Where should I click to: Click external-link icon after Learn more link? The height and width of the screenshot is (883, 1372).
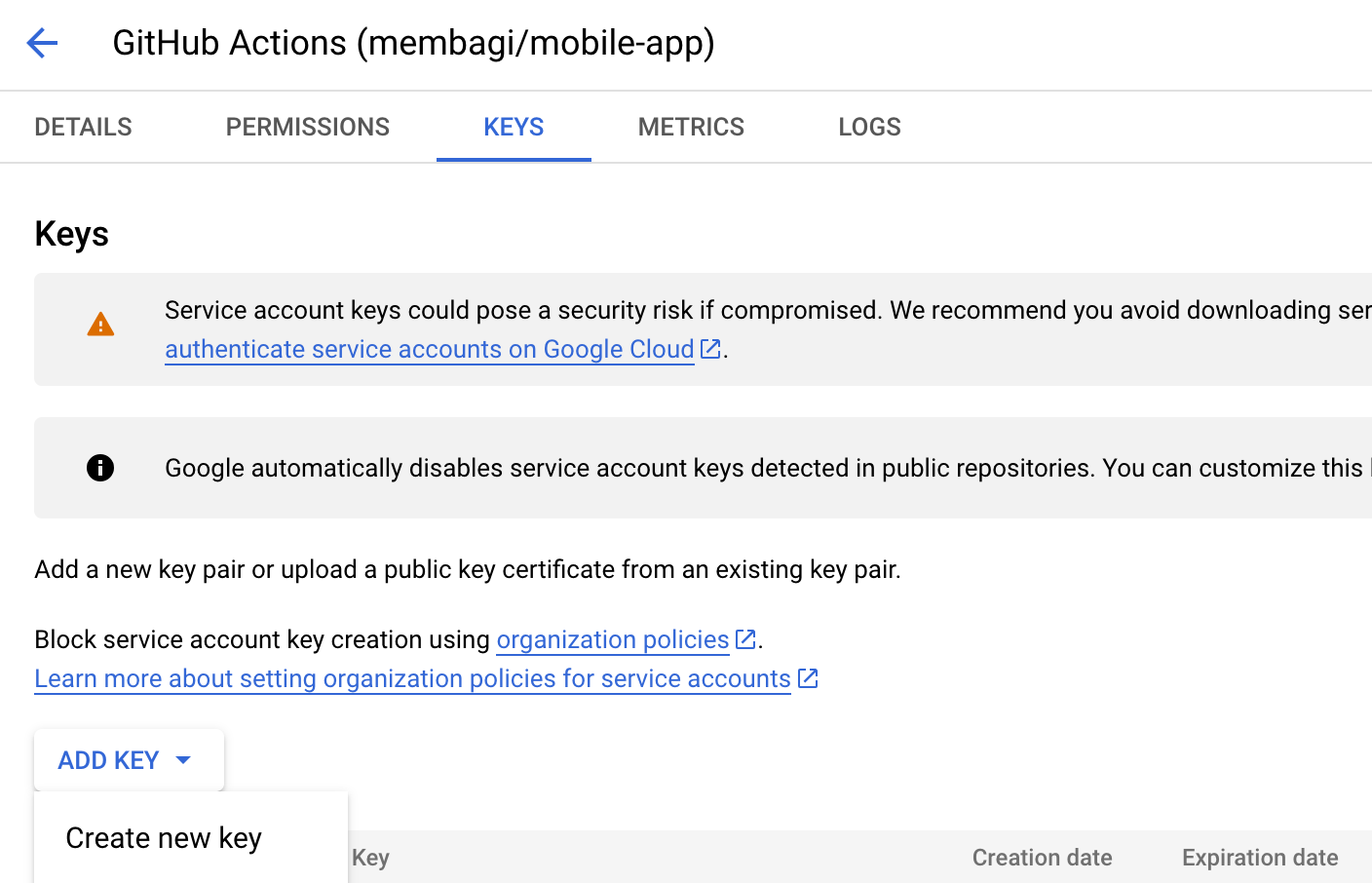coord(808,678)
